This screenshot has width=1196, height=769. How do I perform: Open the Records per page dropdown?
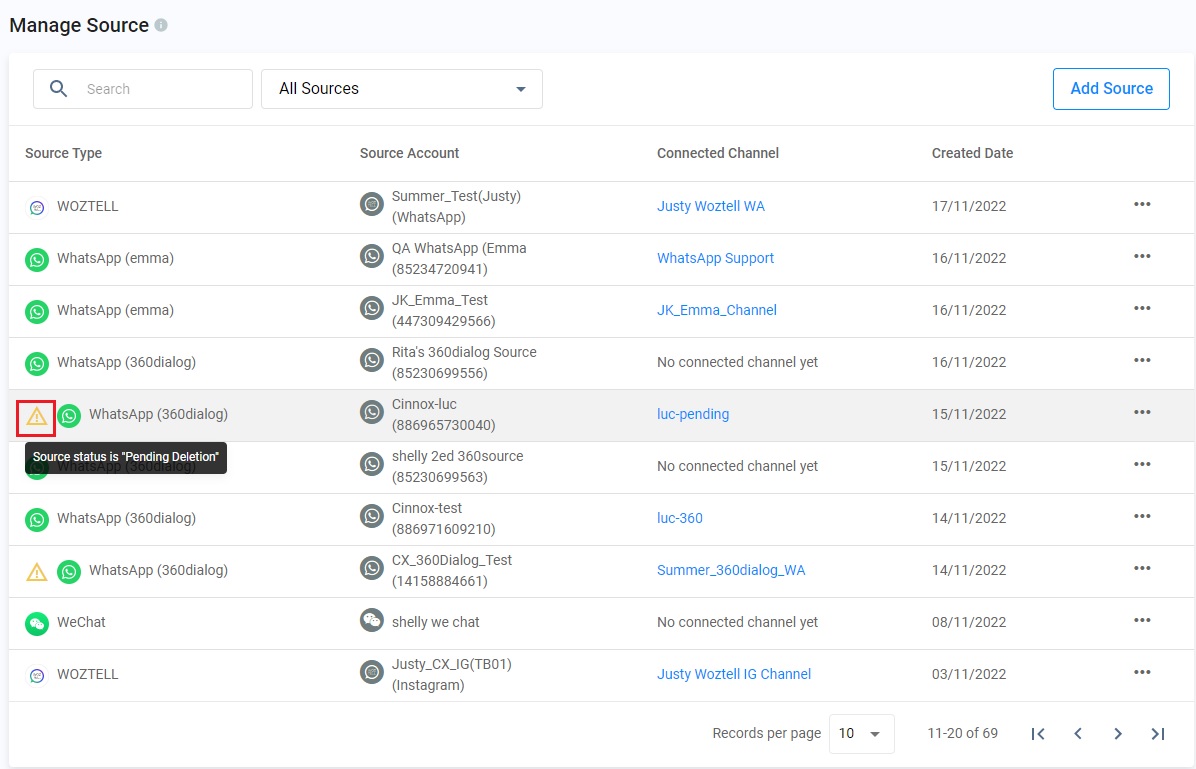tap(861, 734)
